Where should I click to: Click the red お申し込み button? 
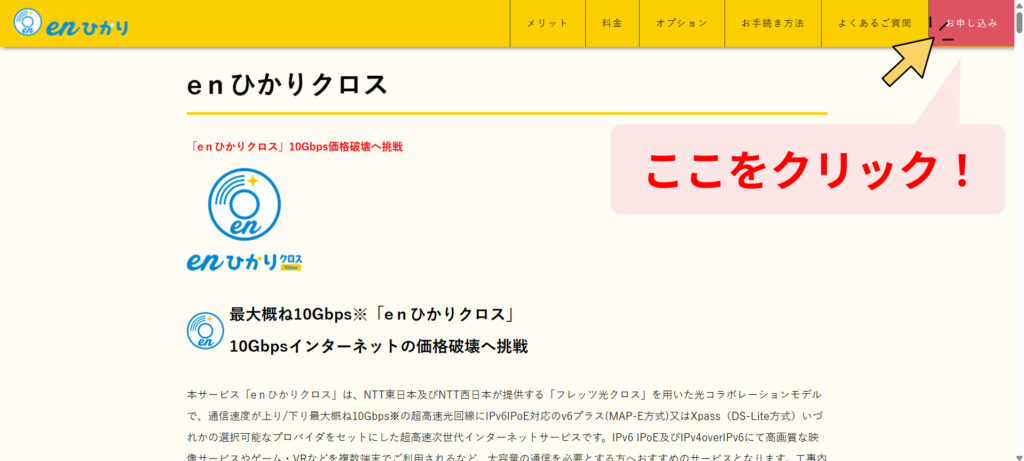971,24
